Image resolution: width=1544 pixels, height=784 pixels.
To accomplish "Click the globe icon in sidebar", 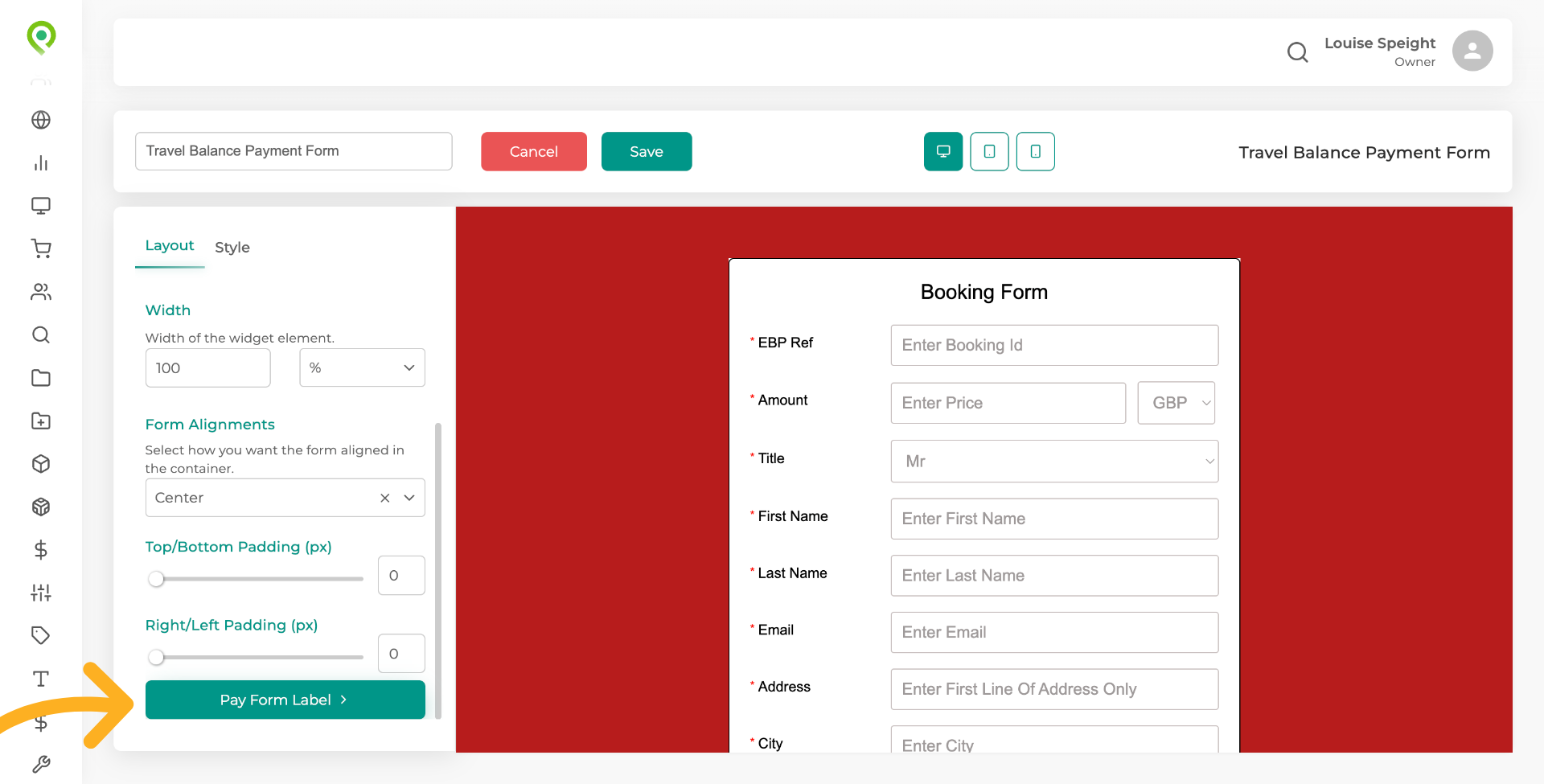I will point(41,120).
